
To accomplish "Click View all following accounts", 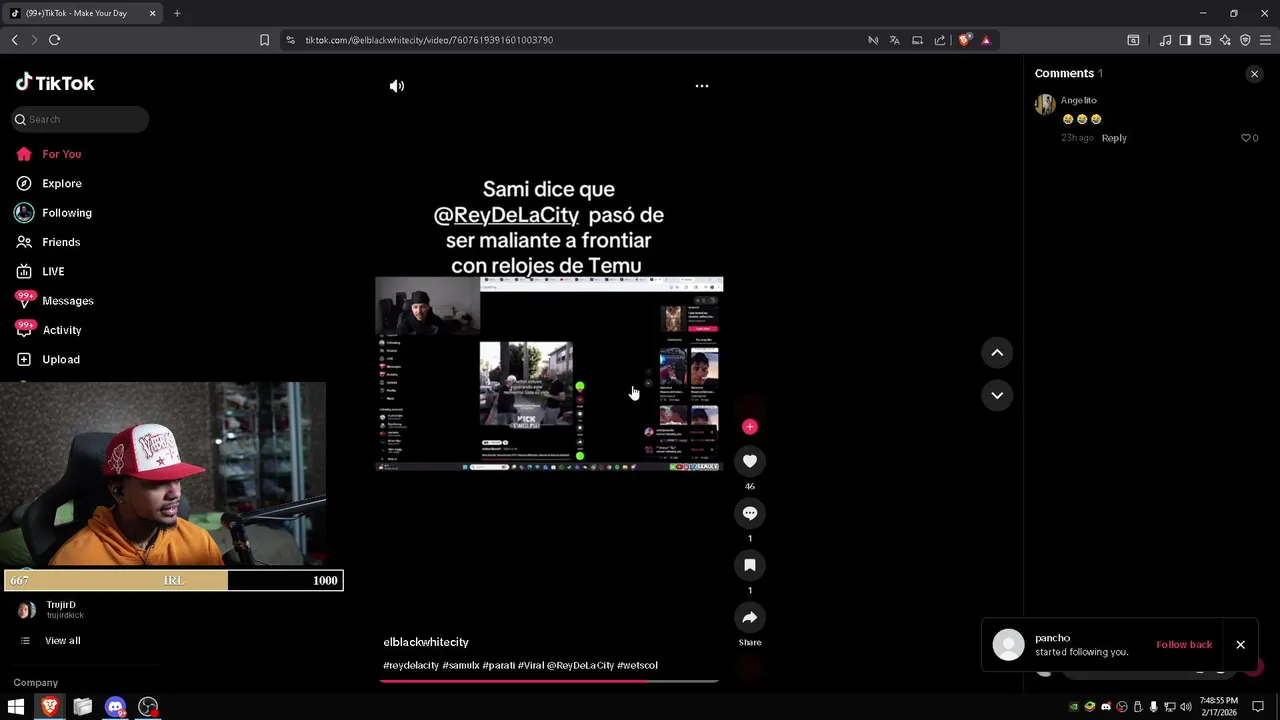I will coord(62,641).
